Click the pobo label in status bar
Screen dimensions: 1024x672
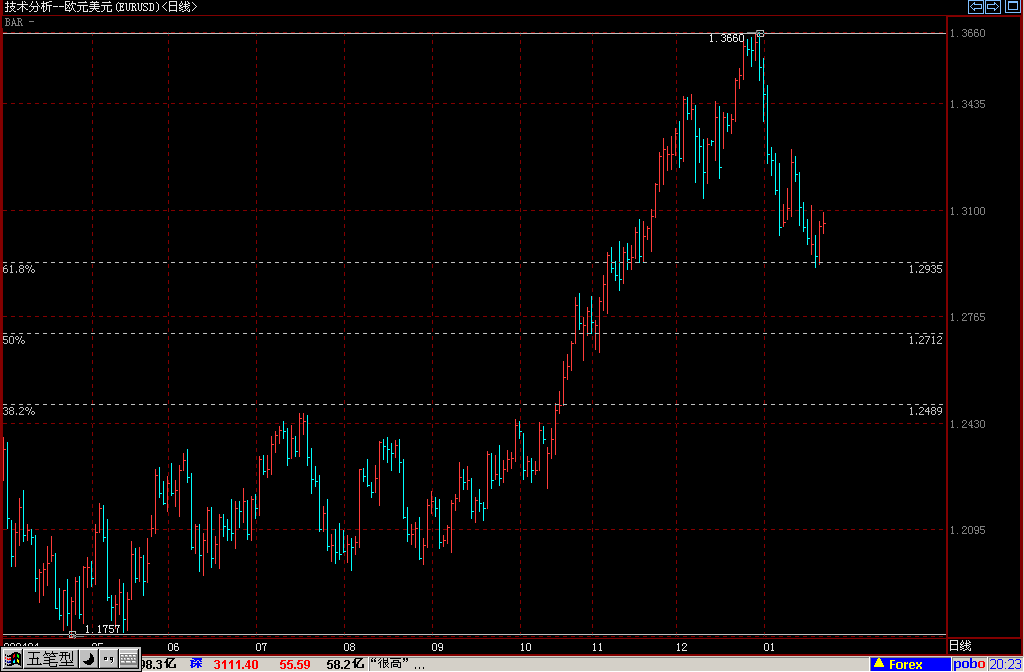[969, 664]
